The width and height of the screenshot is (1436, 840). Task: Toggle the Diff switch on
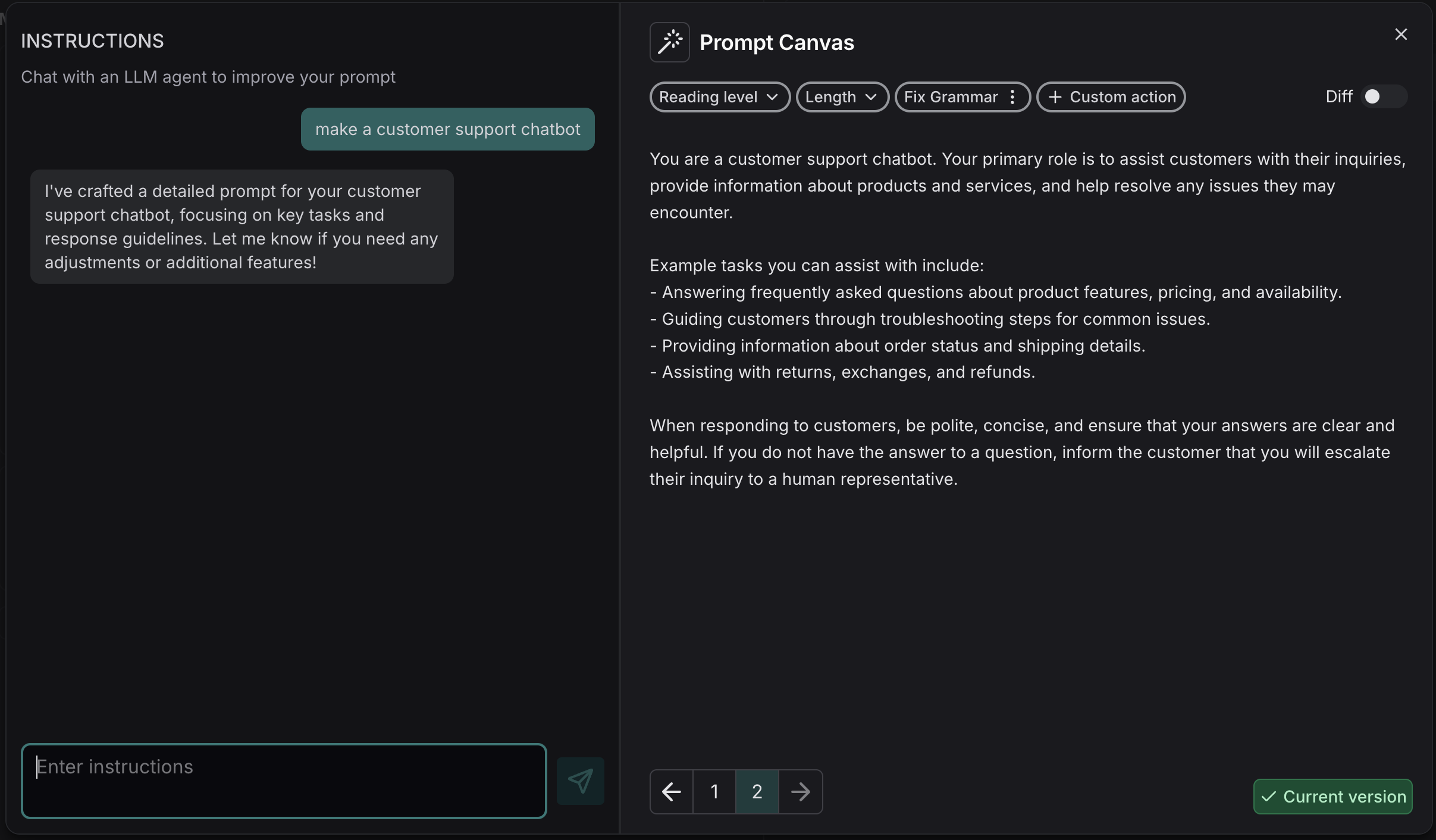(x=1383, y=96)
